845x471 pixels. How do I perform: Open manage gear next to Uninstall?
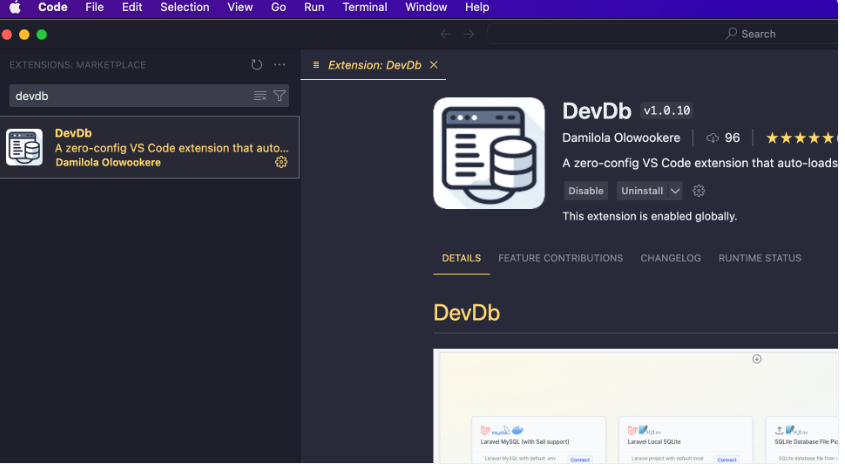(698, 191)
